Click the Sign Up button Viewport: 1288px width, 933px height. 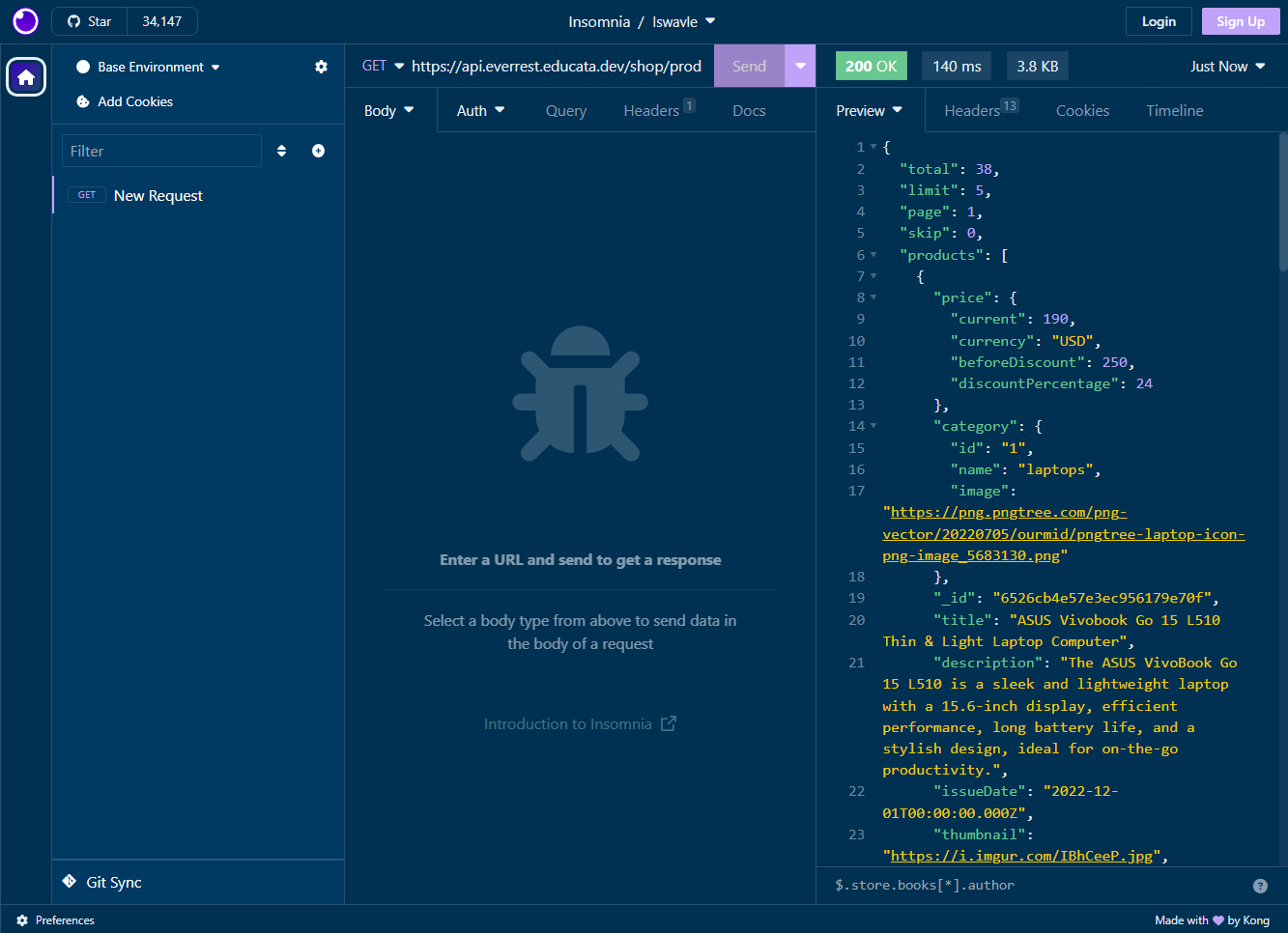(x=1241, y=21)
